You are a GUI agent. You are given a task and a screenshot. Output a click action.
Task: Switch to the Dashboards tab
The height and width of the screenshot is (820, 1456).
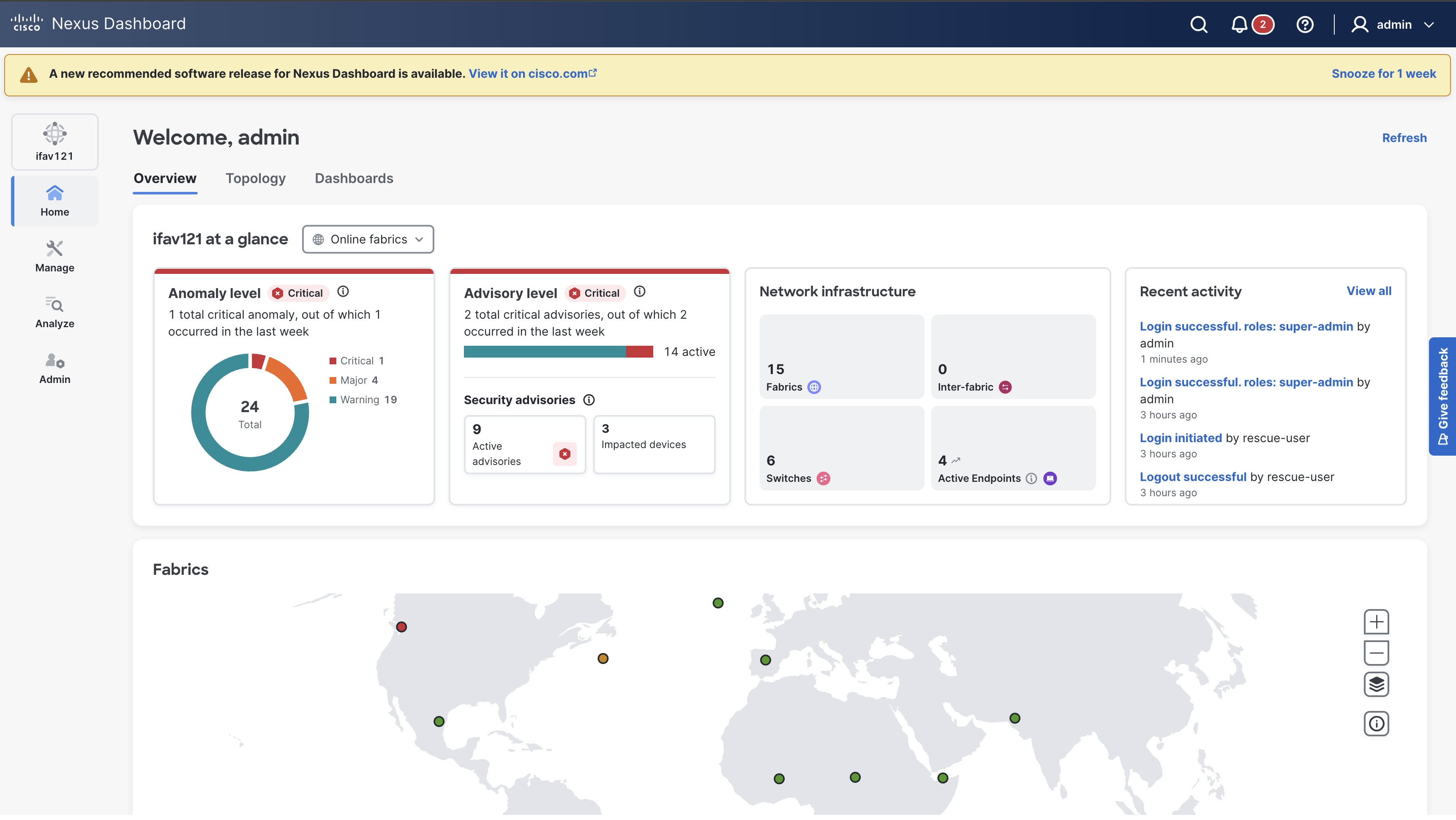354,178
